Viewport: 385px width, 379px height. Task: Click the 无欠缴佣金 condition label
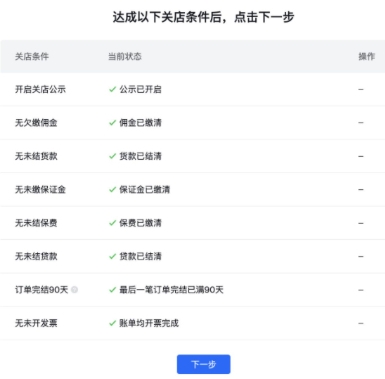36,123
